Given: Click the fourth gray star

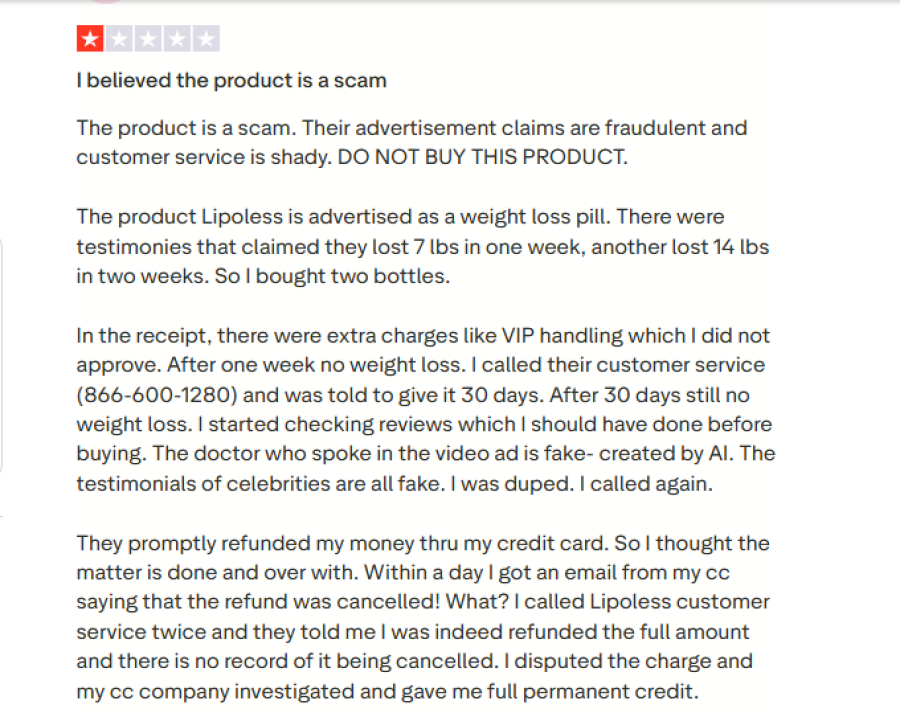Looking at the screenshot, I should click(177, 40).
